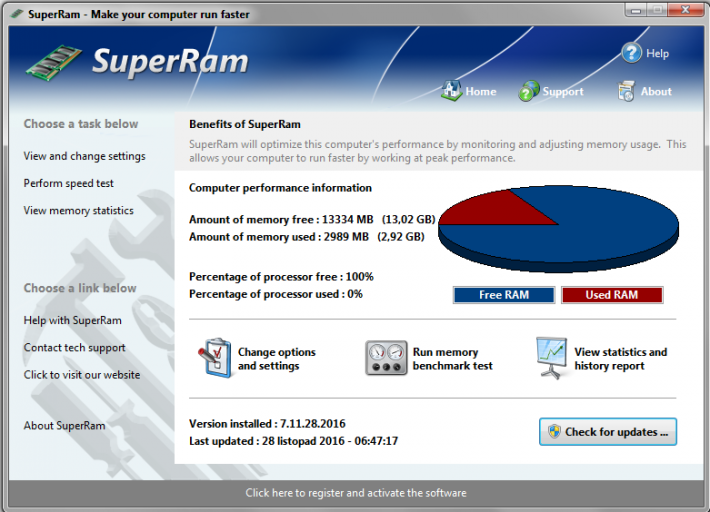Click the Choose a task below heading
The image size is (710, 512).
(81, 124)
